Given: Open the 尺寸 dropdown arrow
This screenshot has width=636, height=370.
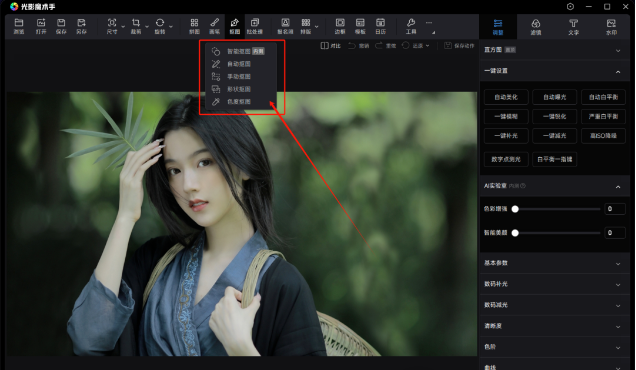Looking at the screenshot, I should 123,27.
